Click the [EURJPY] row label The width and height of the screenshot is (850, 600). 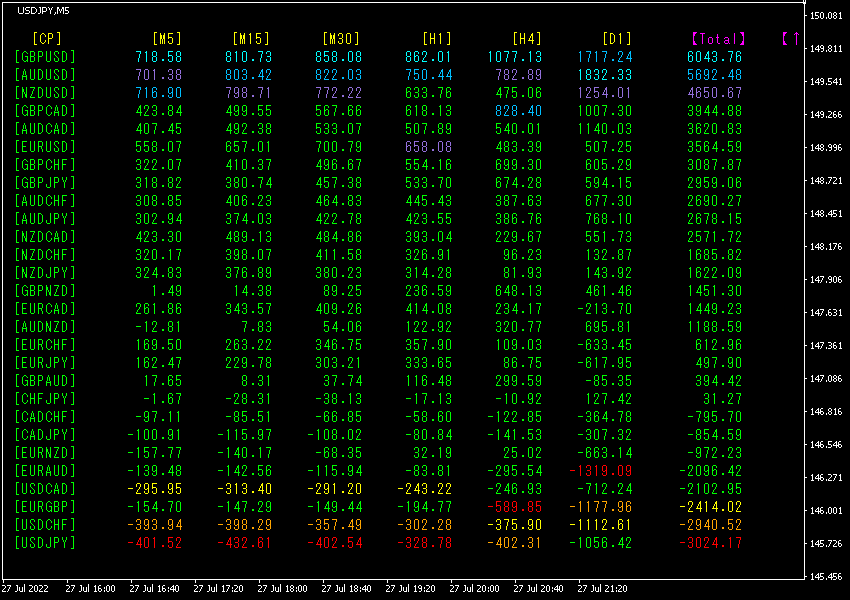pos(46,363)
